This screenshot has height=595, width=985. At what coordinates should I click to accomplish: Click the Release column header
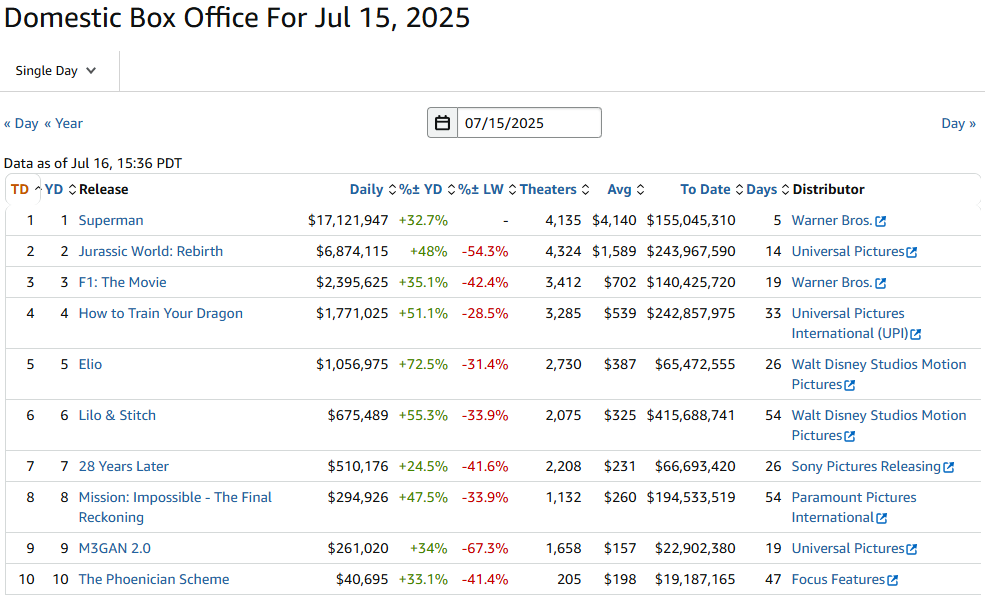point(104,189)
